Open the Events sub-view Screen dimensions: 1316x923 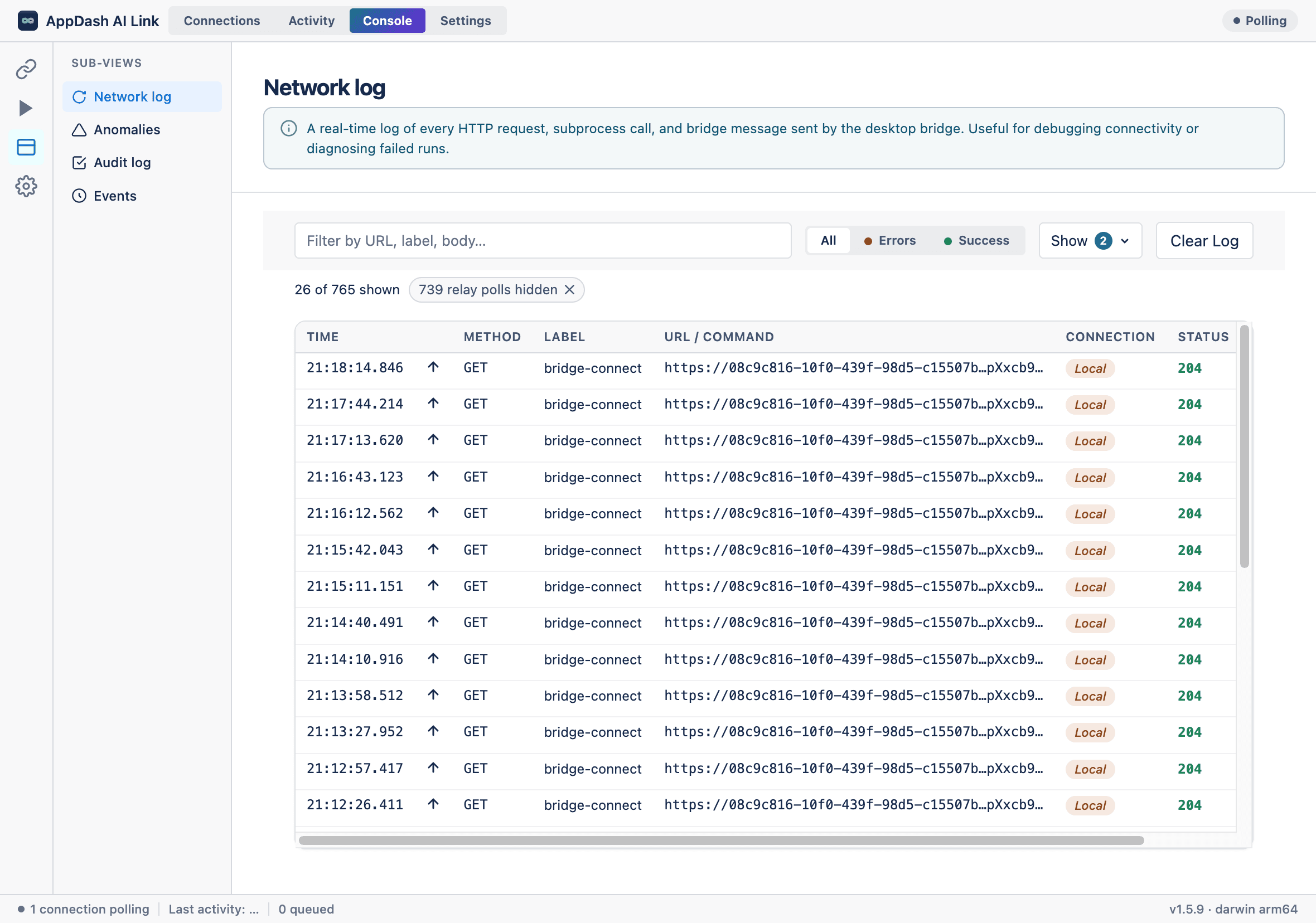[x=142, y=196]
